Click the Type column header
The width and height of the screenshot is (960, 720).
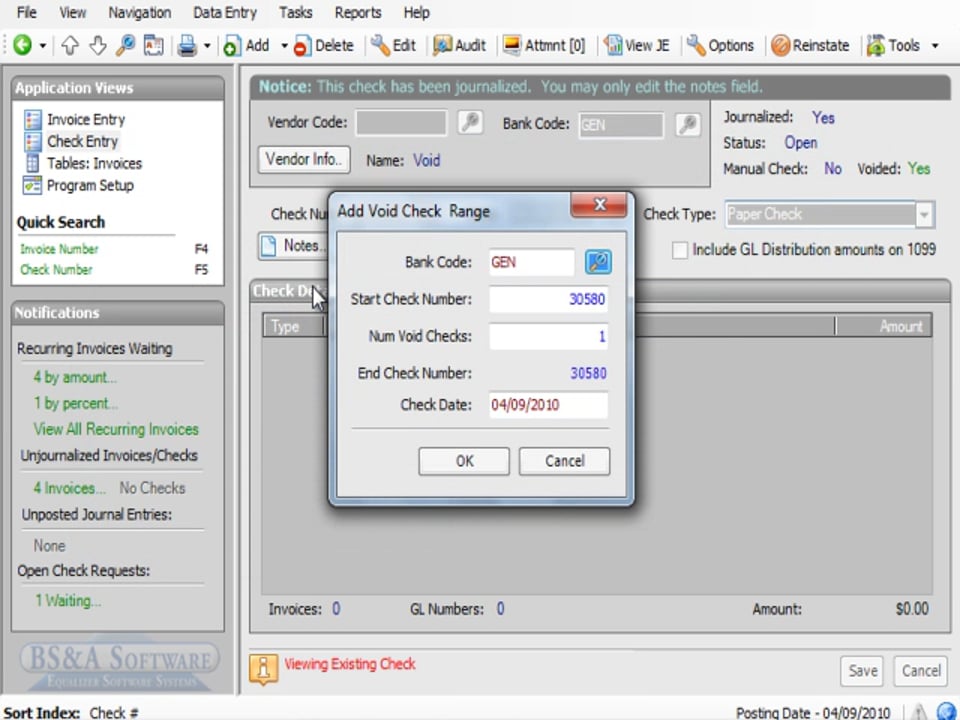tap(293, 326)
